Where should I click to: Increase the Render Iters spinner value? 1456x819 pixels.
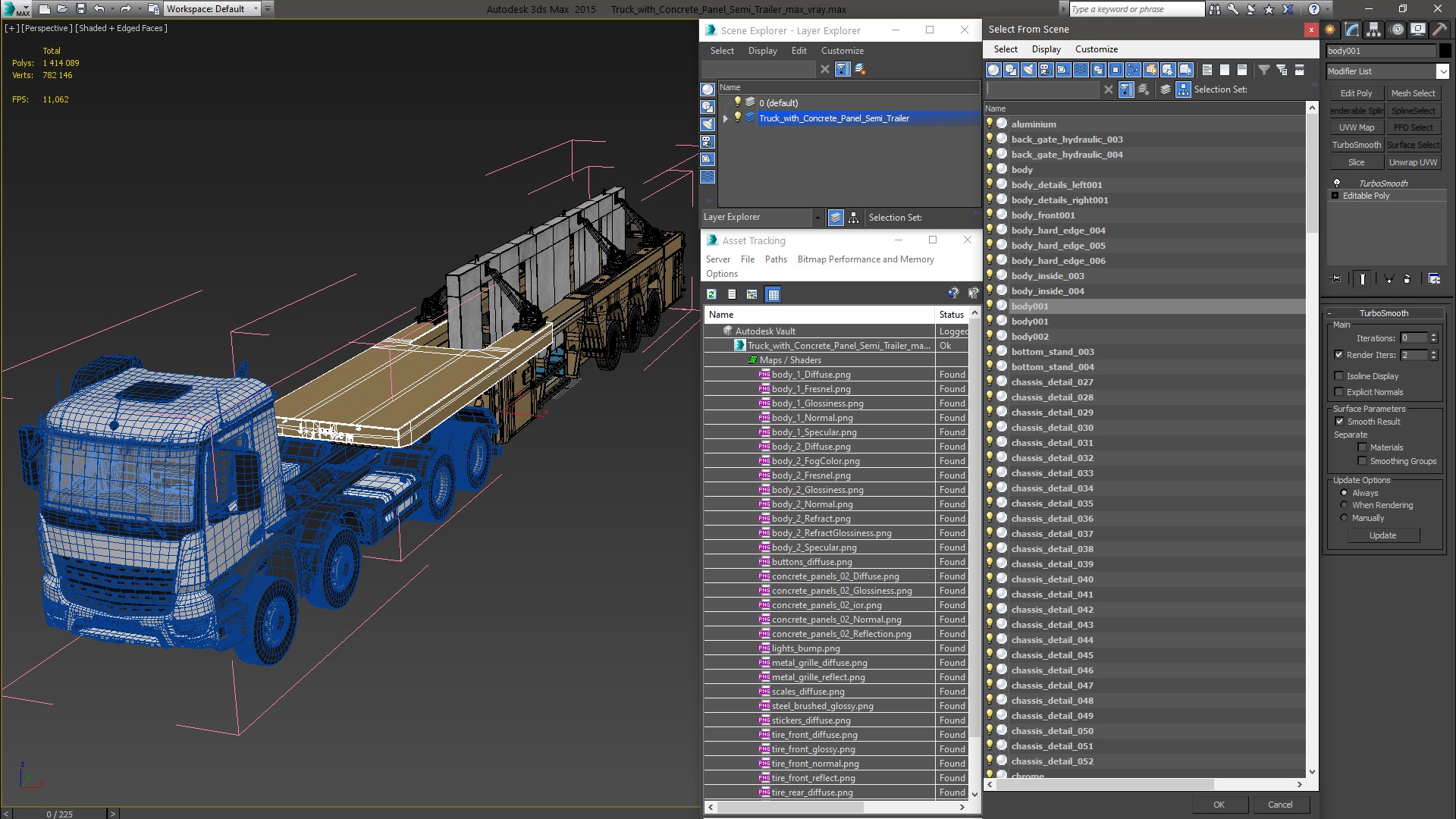coord(1434,352)
